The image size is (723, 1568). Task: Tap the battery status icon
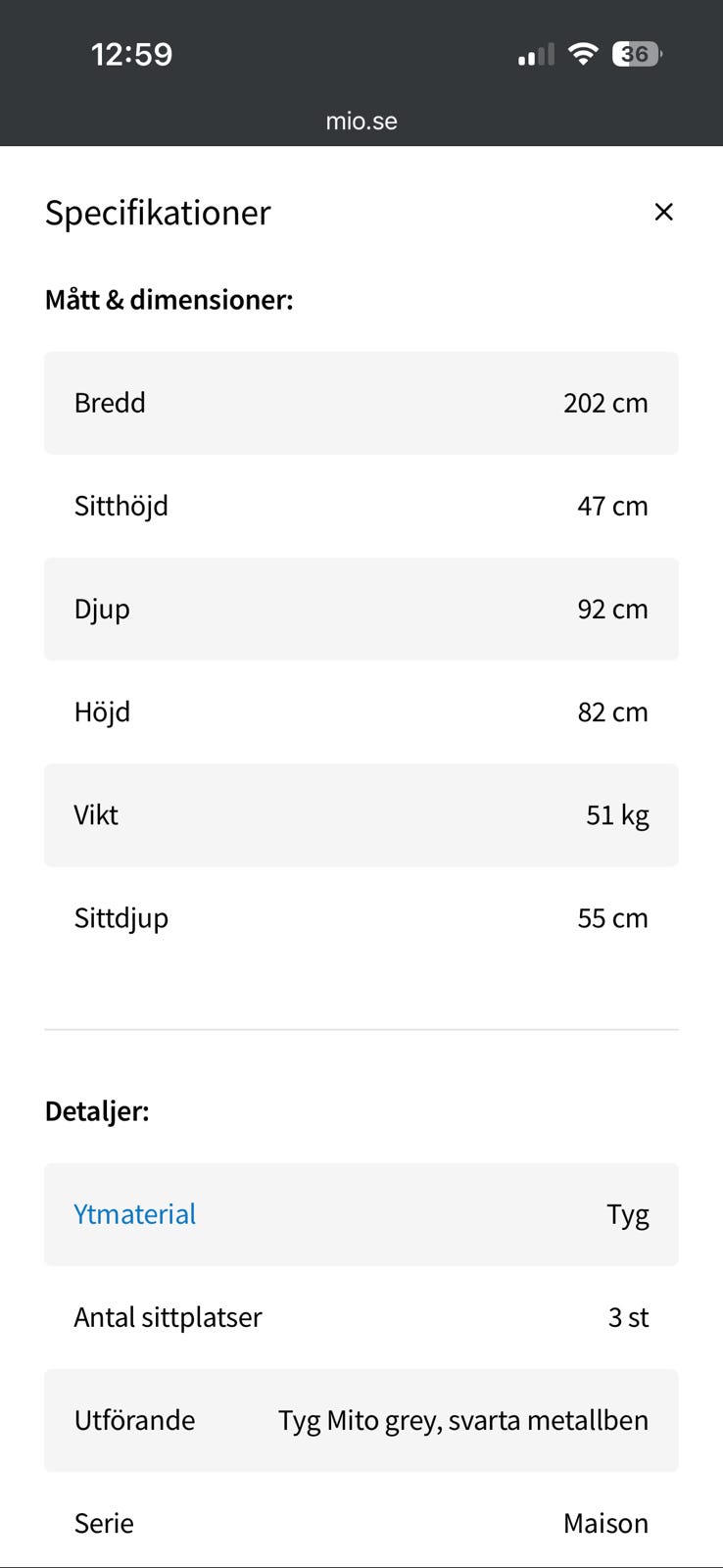[637, 54]
